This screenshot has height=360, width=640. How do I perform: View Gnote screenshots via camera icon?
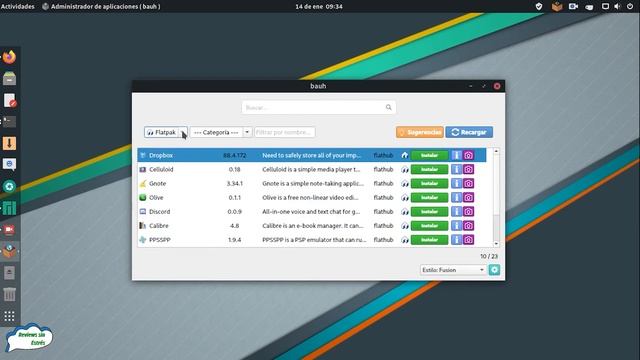pyautogui.click(x=469, y=184)
